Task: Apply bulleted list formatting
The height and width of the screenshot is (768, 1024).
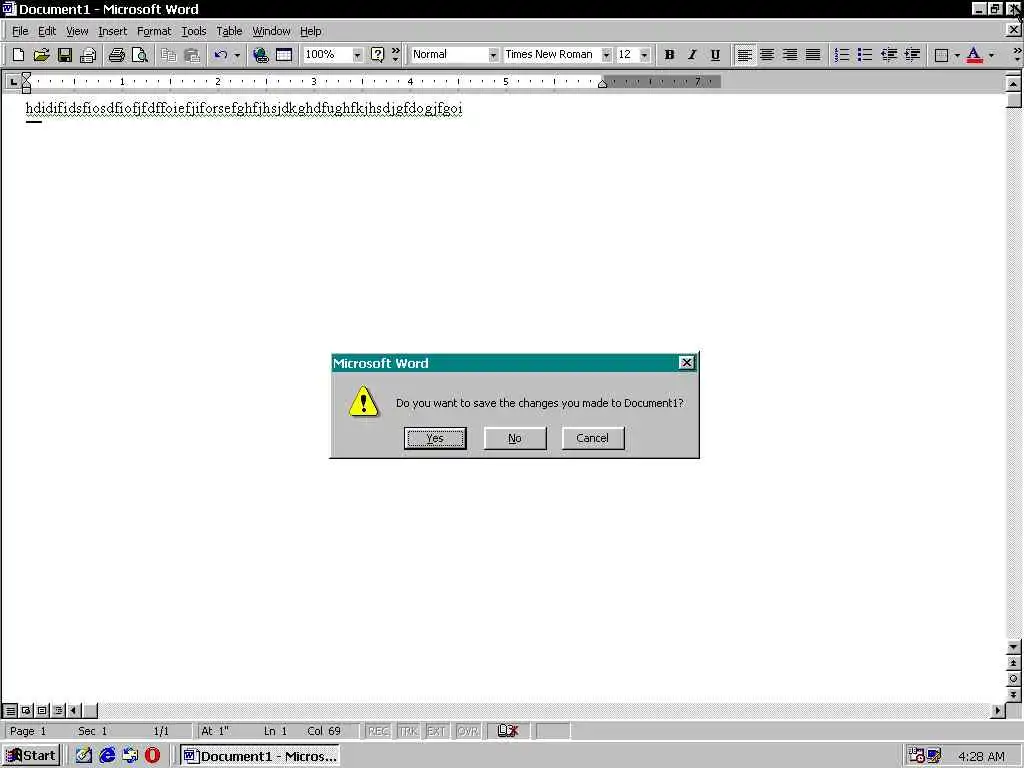Action: click(x=865, y=55)
